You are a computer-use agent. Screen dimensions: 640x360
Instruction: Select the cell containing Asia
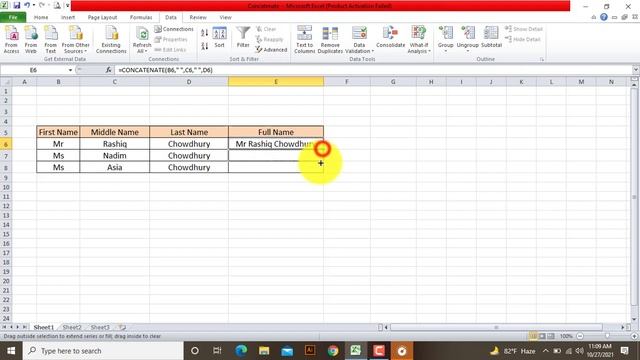point(115,167)
